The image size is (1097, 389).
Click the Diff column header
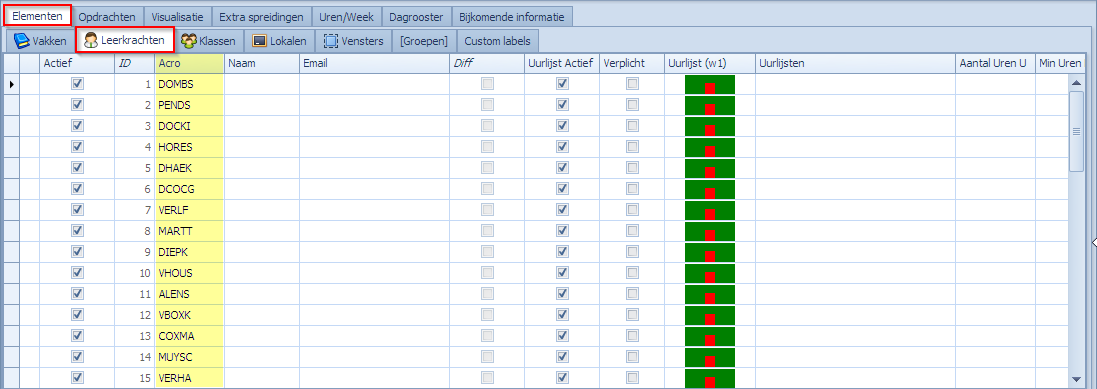click(x=487, y=63)
